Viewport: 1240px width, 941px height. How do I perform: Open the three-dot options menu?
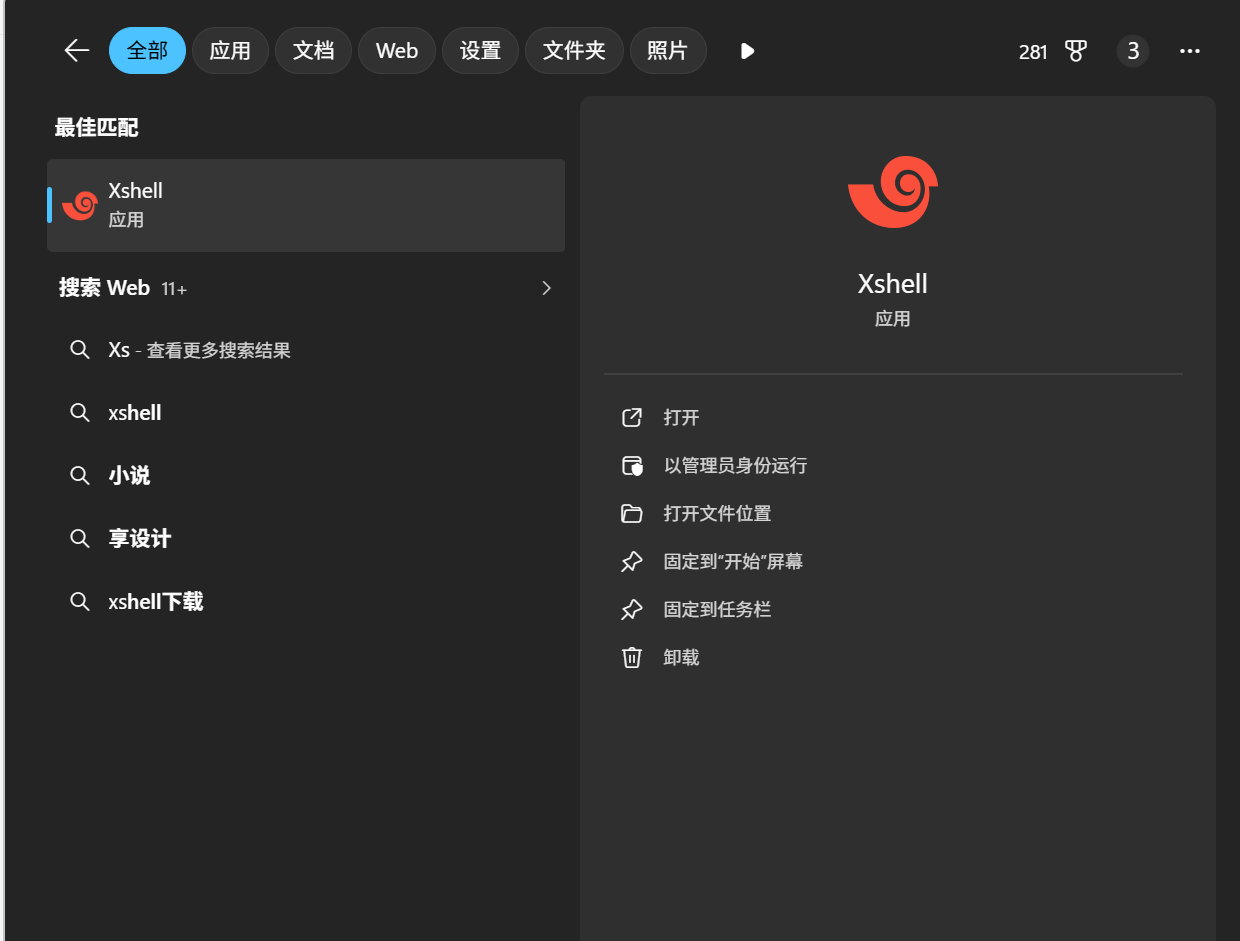[x=1190, y=51]
